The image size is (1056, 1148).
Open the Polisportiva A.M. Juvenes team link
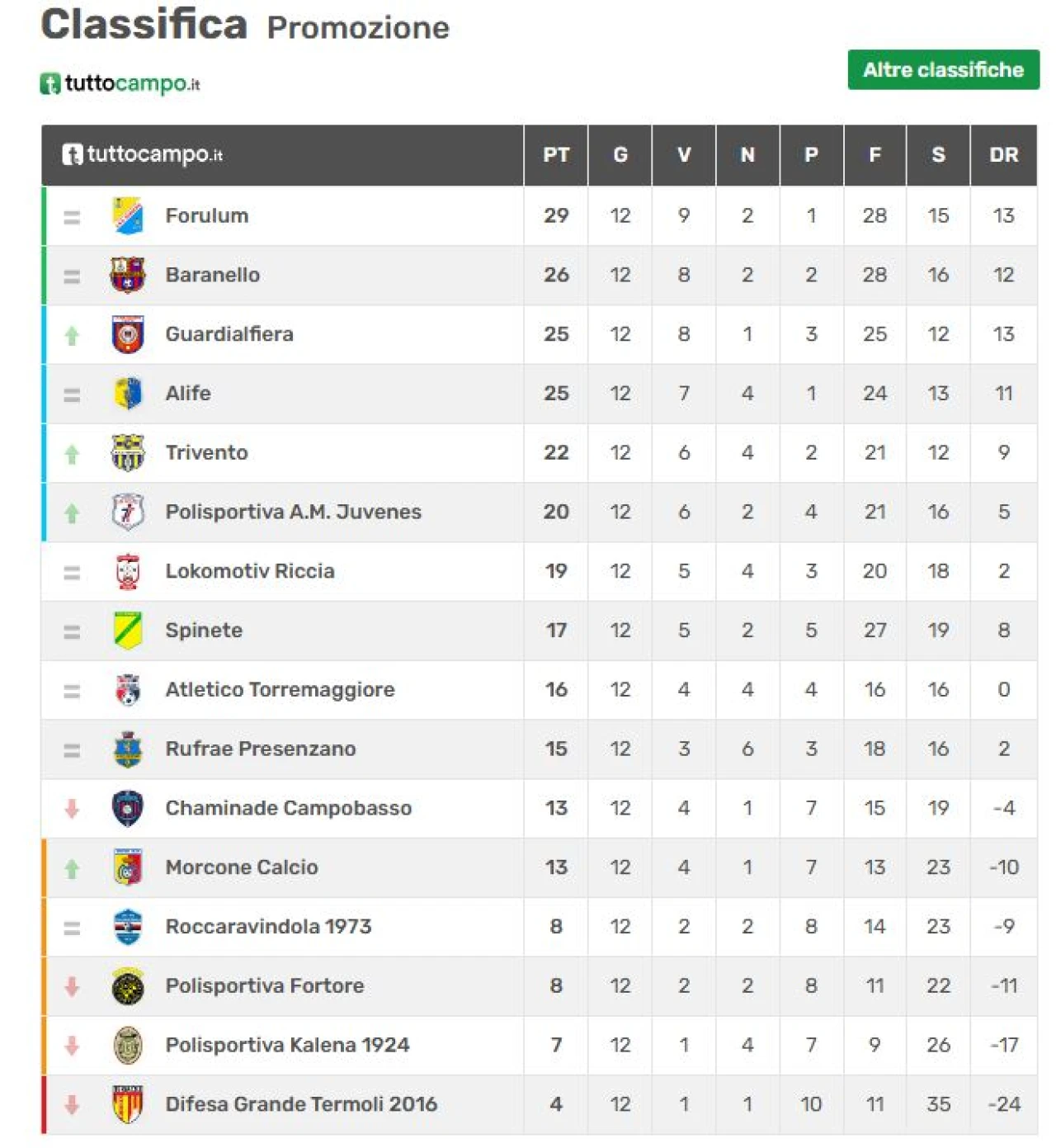point(293,512)
